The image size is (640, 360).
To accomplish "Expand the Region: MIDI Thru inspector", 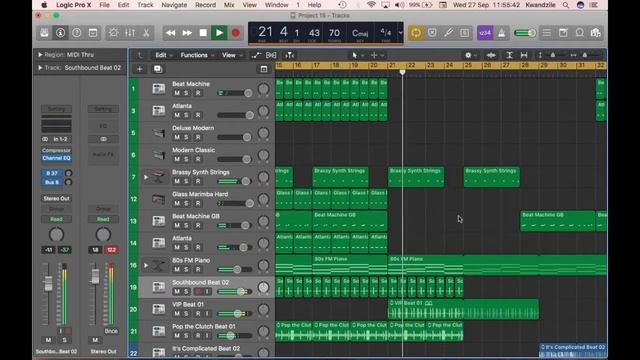I will pos(40,54).
